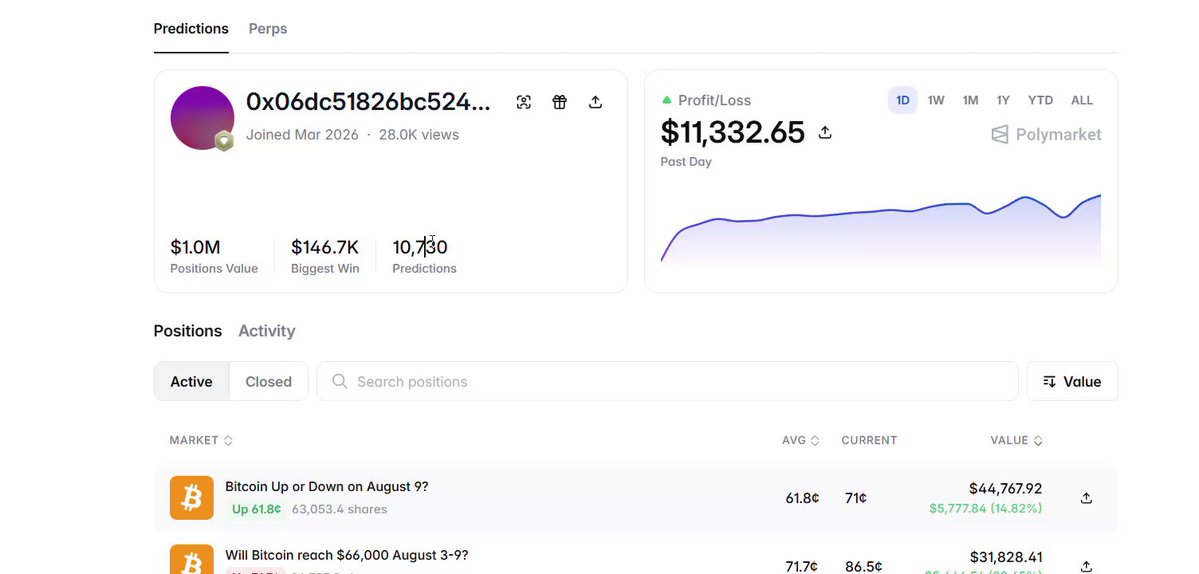This screenshot has height=574, width=1199.
Task: Click the Search positions field
Action: (668, 381)
